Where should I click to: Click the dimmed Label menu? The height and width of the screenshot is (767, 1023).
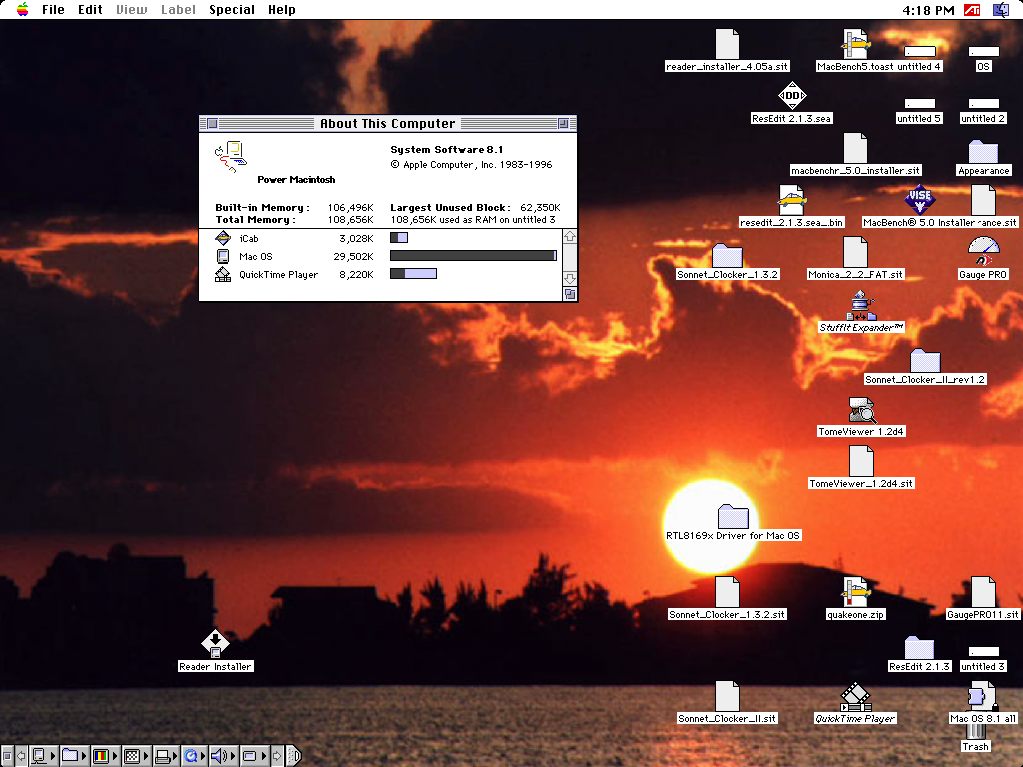(x=178, y=10)
